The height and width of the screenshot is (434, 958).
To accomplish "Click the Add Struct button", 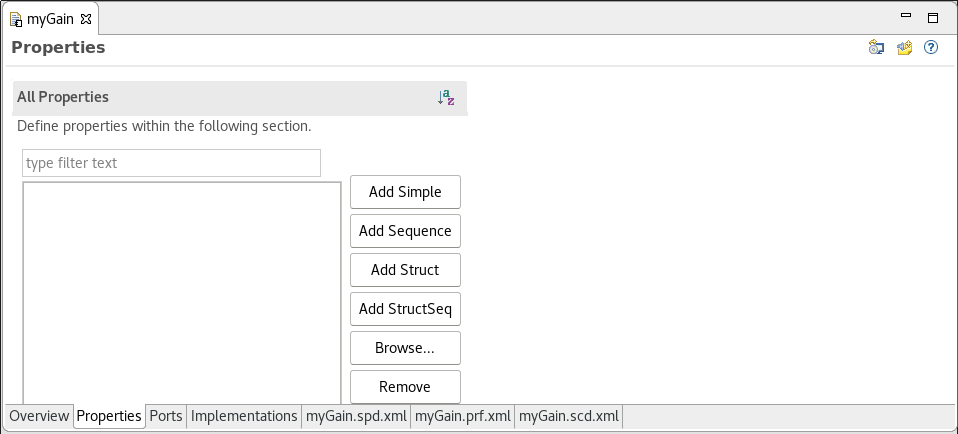I will 405,270.
